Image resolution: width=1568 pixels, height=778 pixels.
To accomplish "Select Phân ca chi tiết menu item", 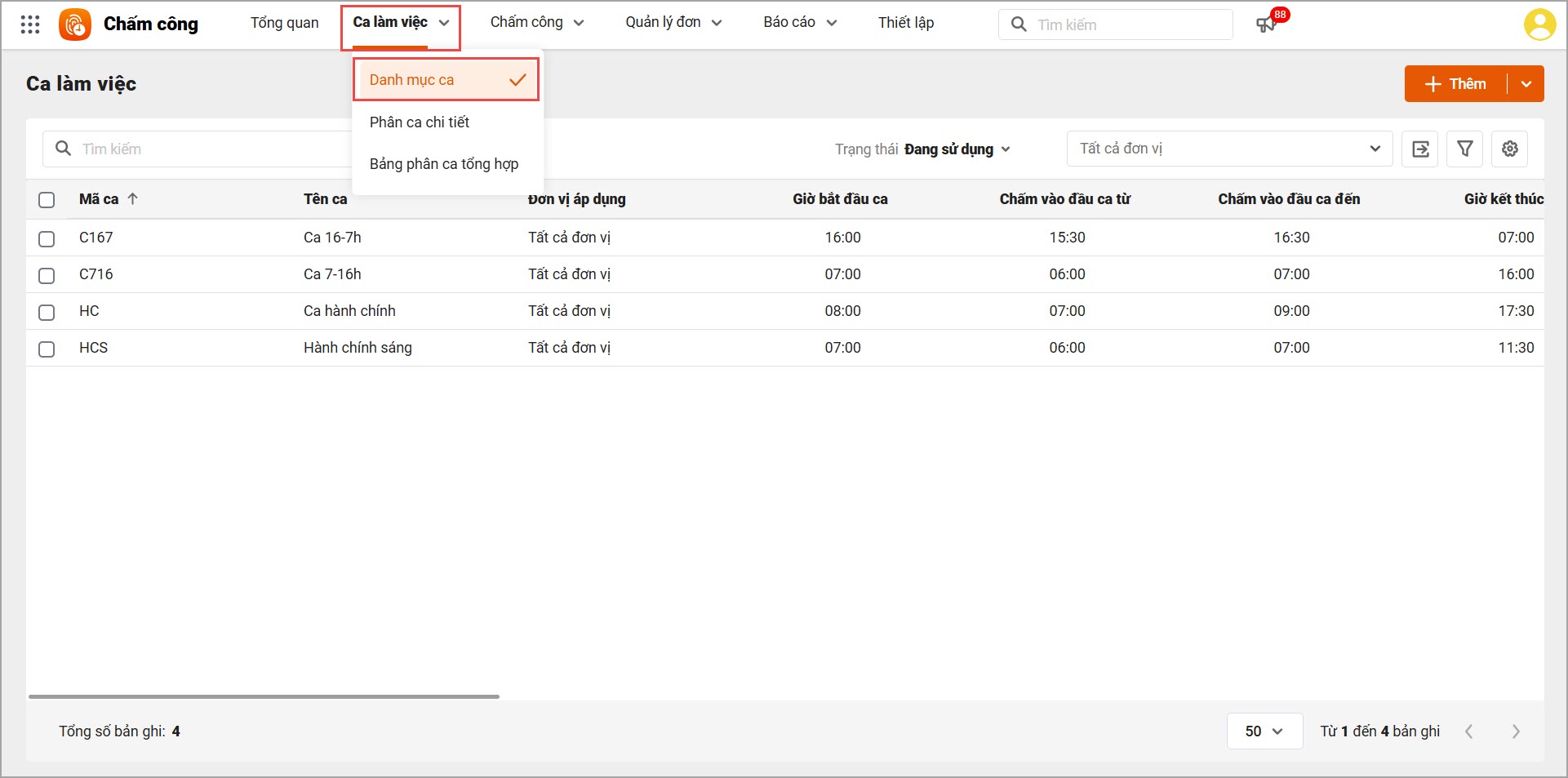I will point(420,122).
